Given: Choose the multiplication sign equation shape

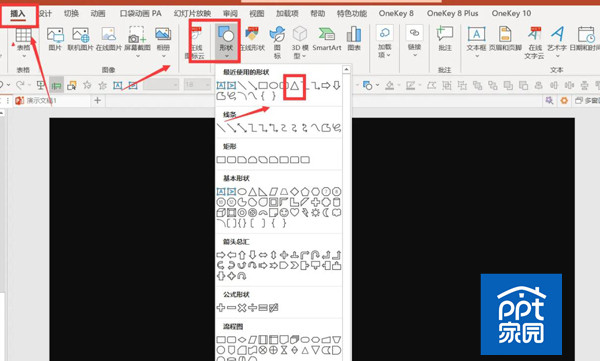Looking at the screenshot, I should [242, 307].
